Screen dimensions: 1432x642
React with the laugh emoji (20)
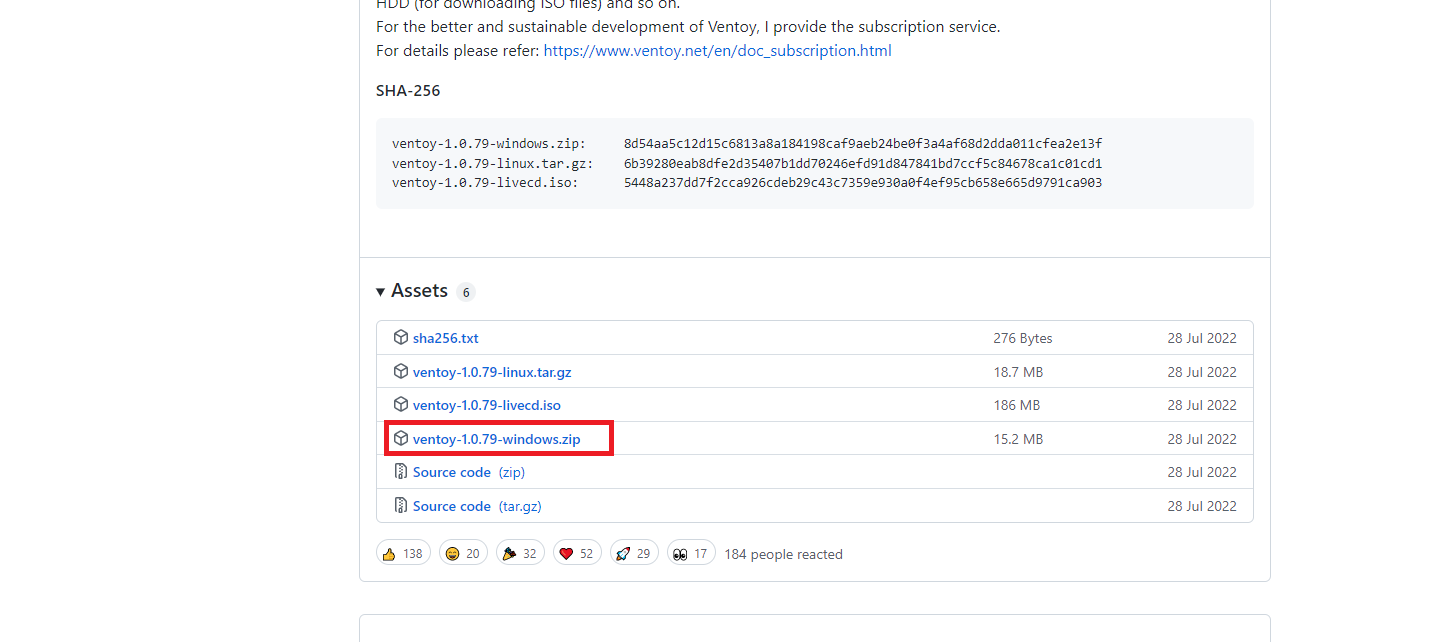point(463,553)
